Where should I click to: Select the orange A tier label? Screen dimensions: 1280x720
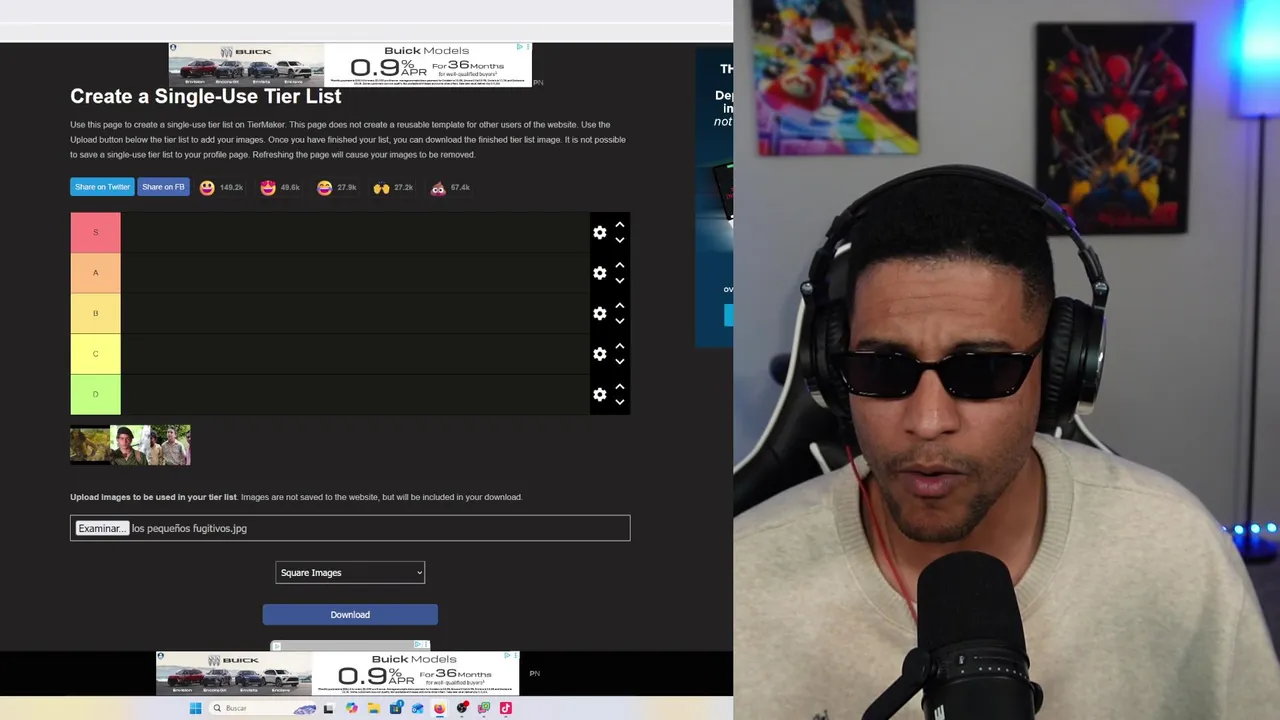(x=95, y=273)
